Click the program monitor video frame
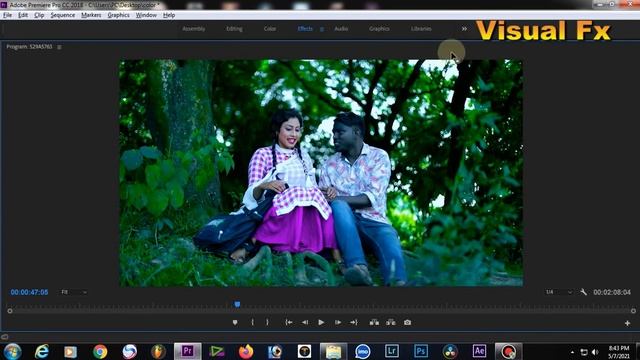 (x=321, y=173)
